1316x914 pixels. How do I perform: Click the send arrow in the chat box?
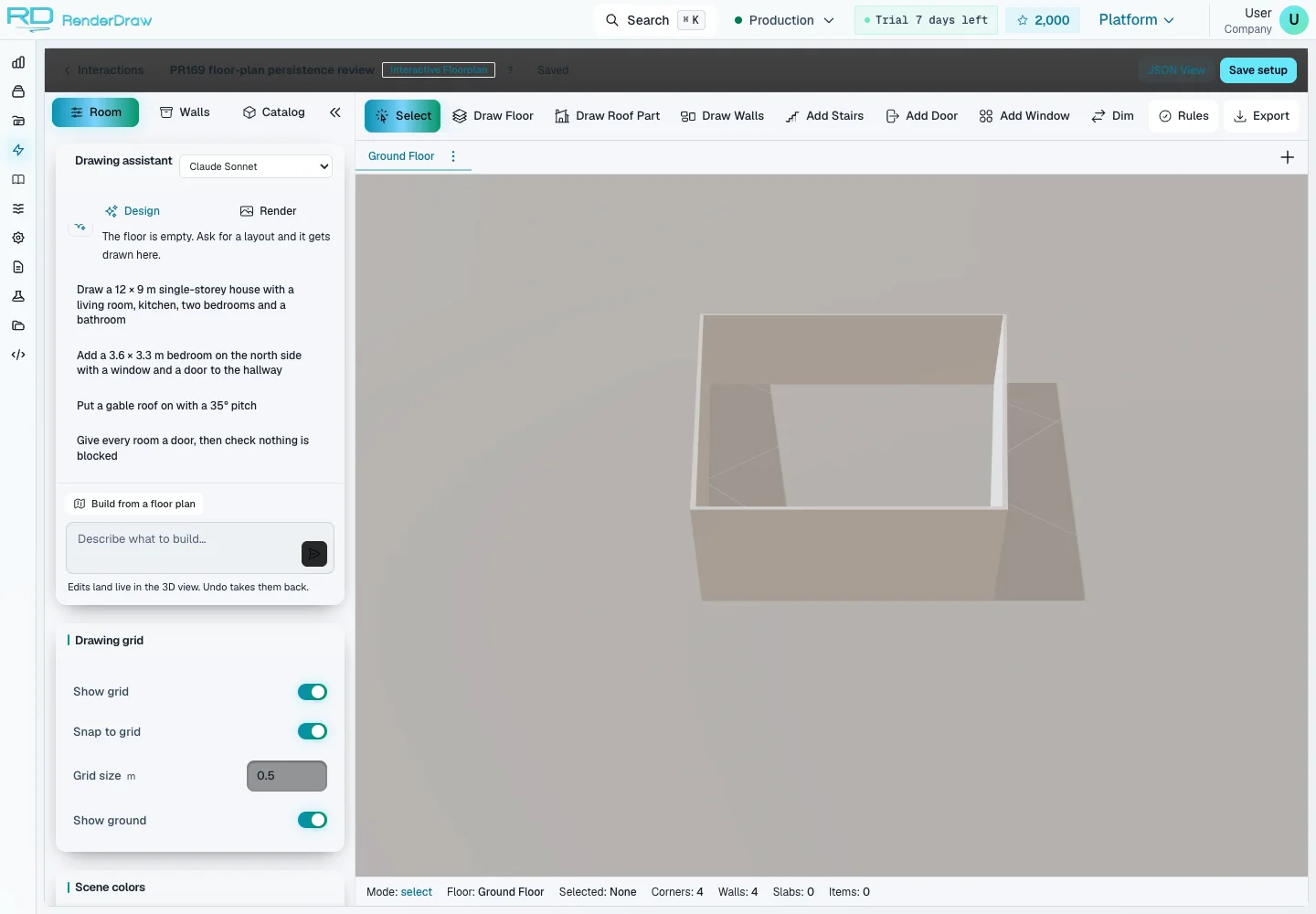click(x=313, y=554)
